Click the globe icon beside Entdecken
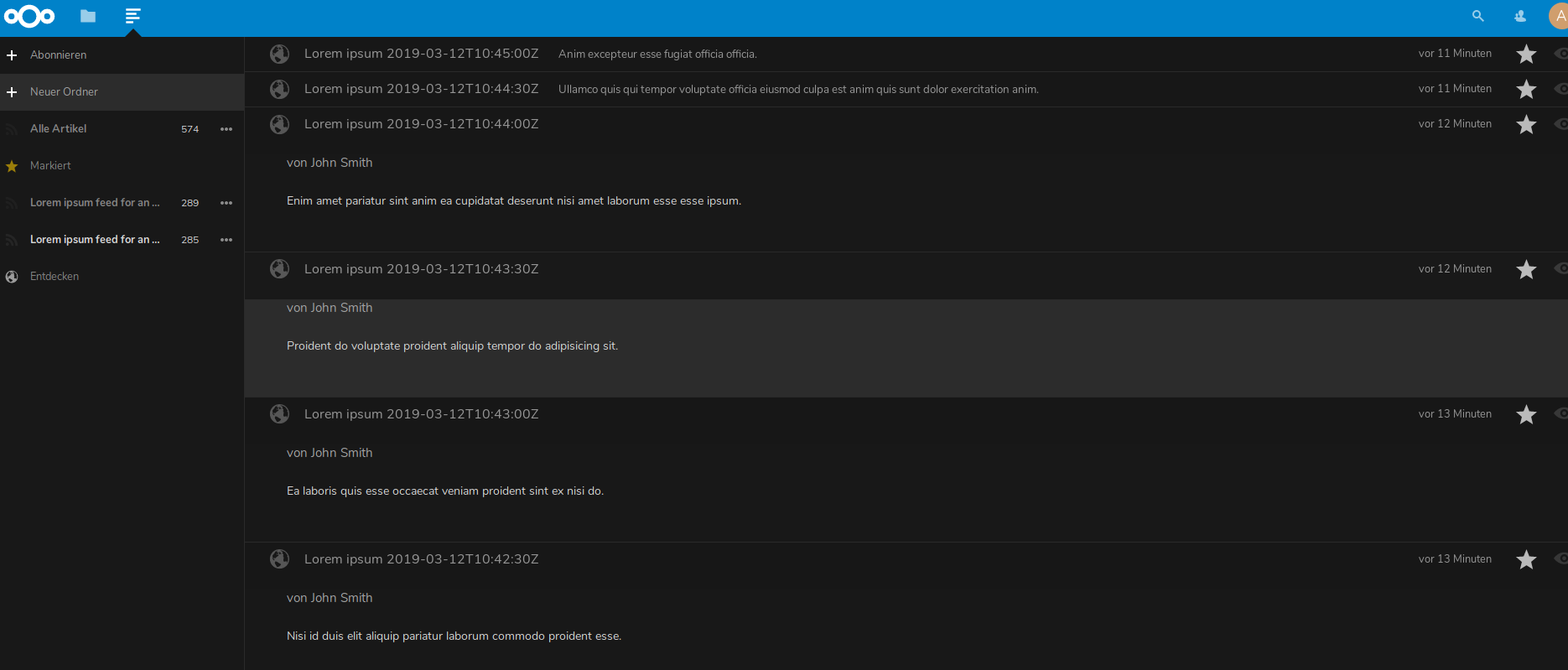 tap(12, 277)
